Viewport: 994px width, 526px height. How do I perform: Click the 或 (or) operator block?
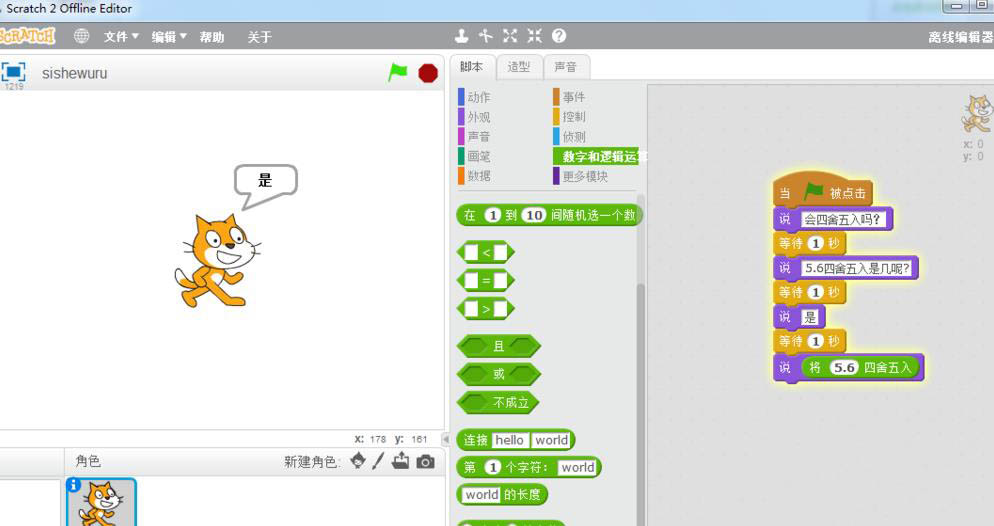coord(498,374)
